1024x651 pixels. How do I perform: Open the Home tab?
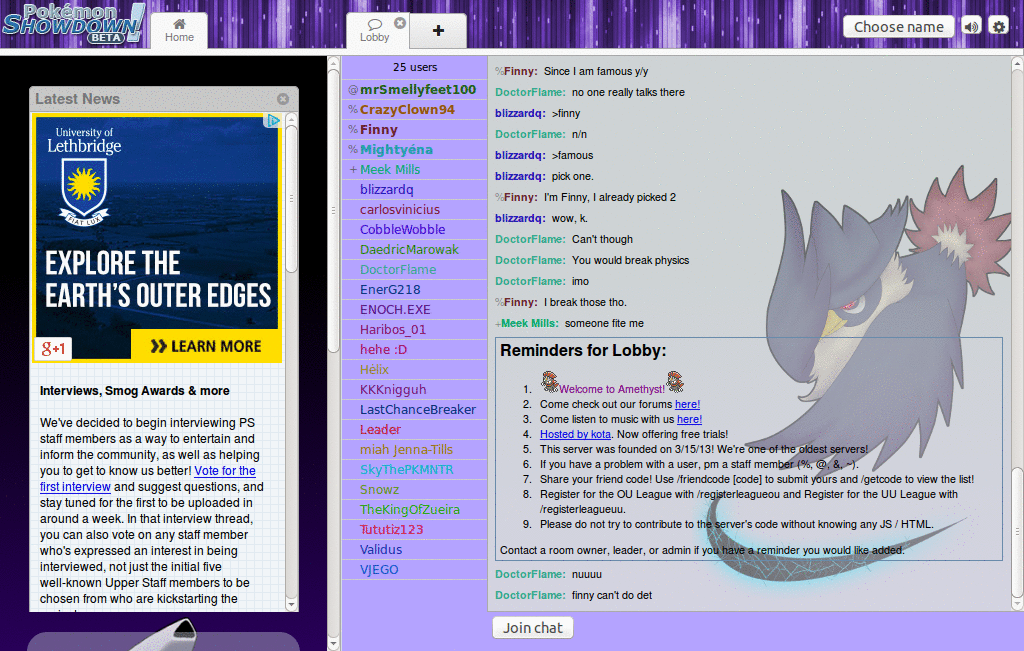(179, 30)
